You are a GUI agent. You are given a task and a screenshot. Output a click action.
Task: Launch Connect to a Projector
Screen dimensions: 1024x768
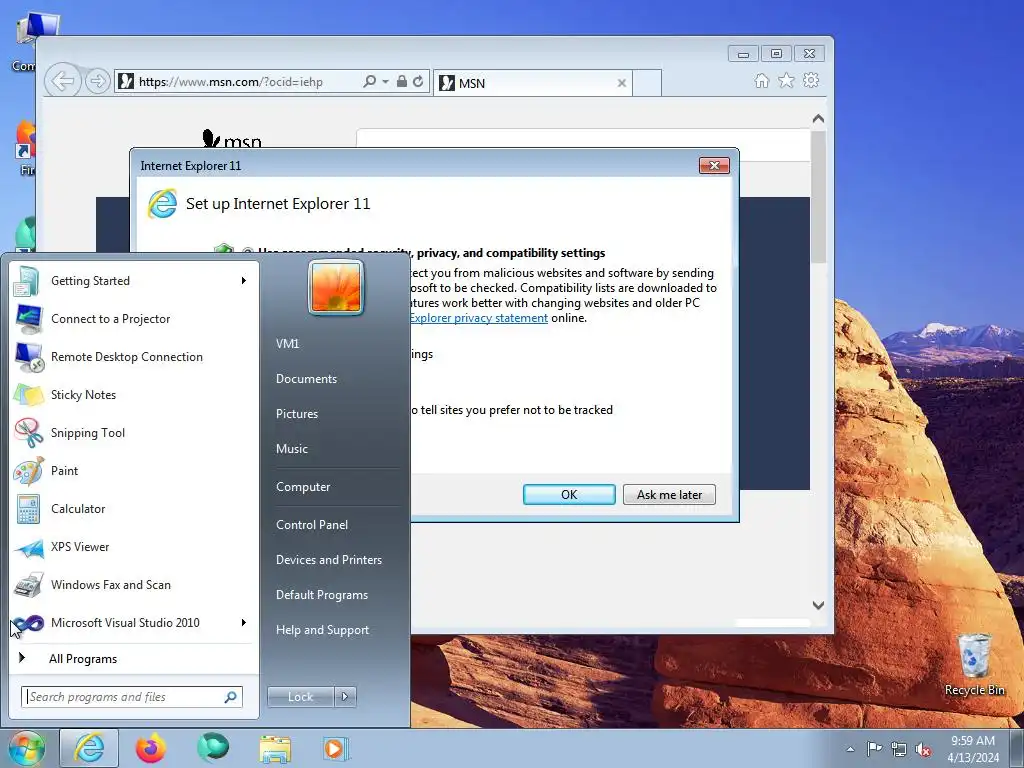[134, 319]
